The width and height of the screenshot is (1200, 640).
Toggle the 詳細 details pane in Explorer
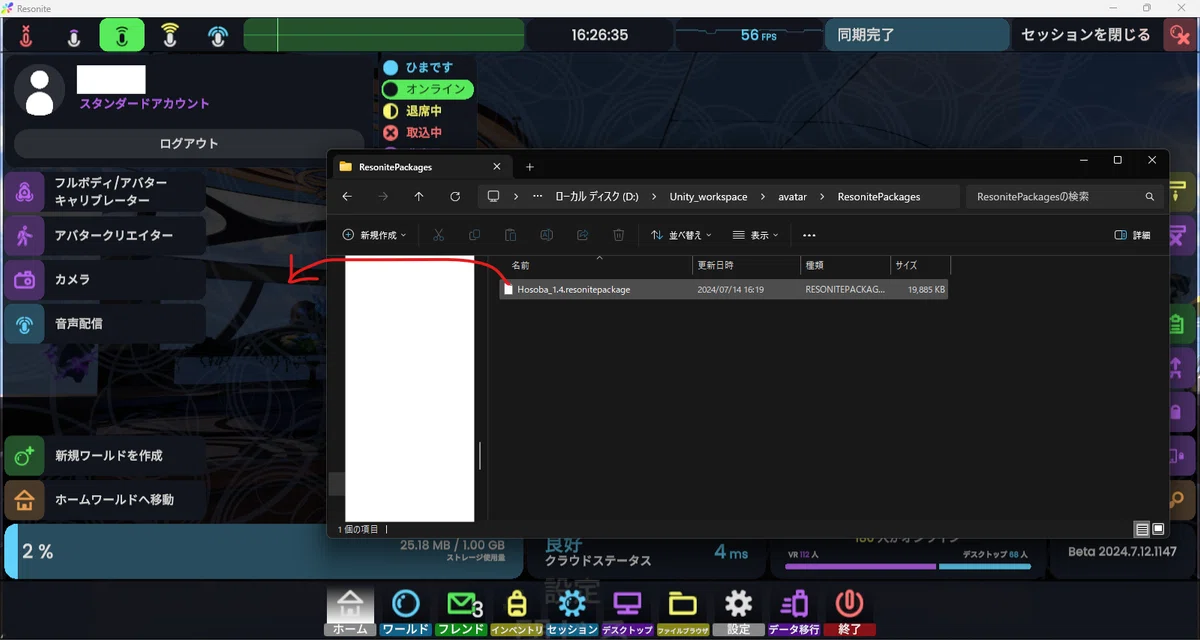pyautogui.click(x=1132, y=235)
